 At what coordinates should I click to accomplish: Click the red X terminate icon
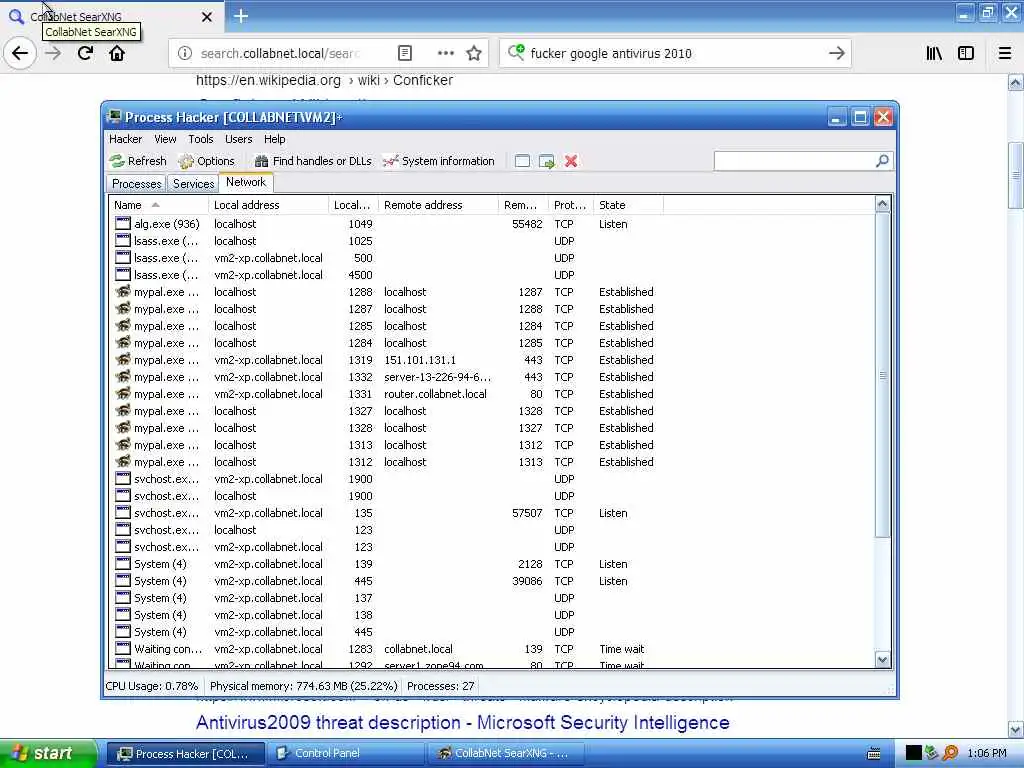click(x=571, y=161)
